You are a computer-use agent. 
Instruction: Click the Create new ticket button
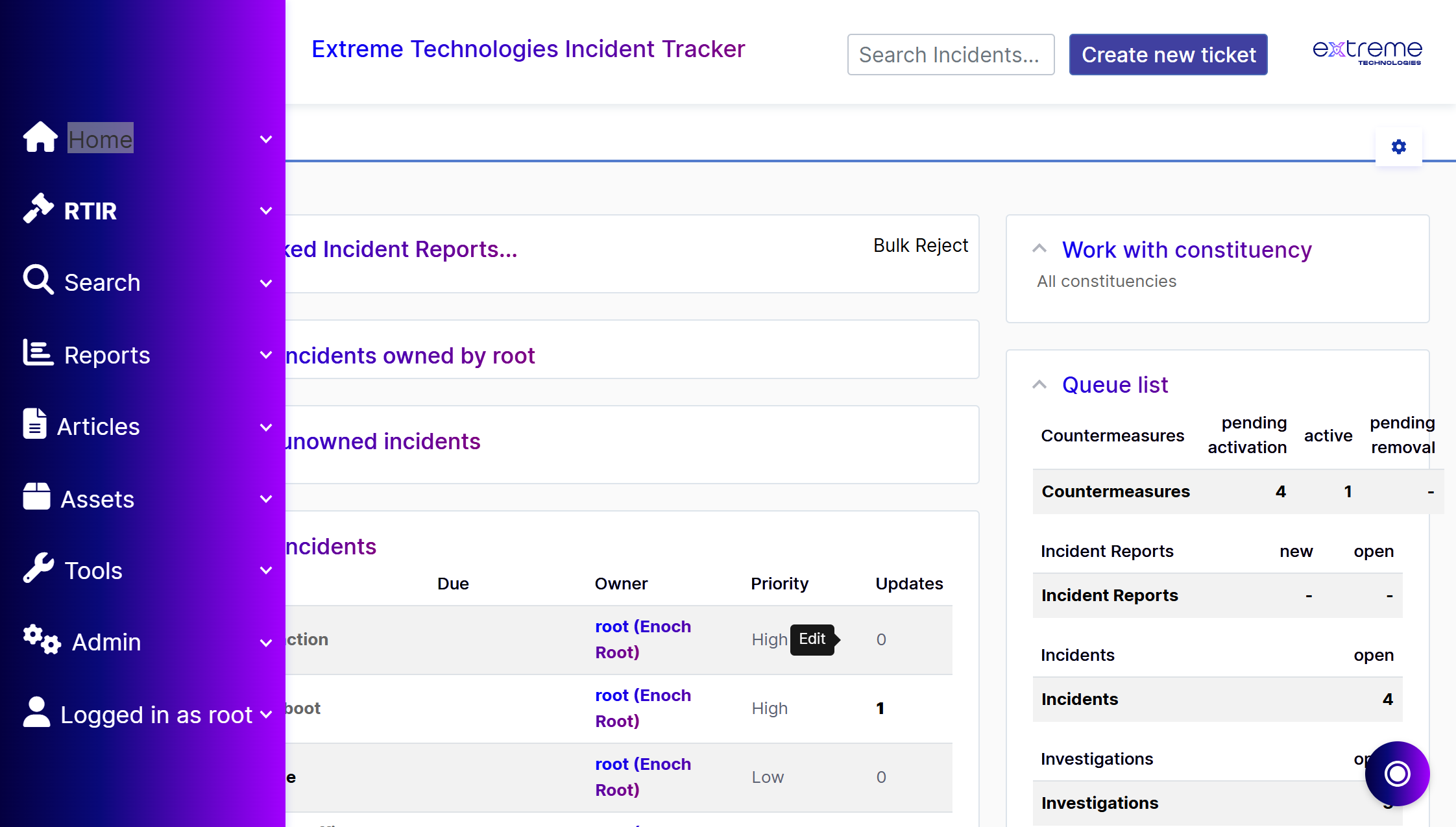[x=1169, y=55]
